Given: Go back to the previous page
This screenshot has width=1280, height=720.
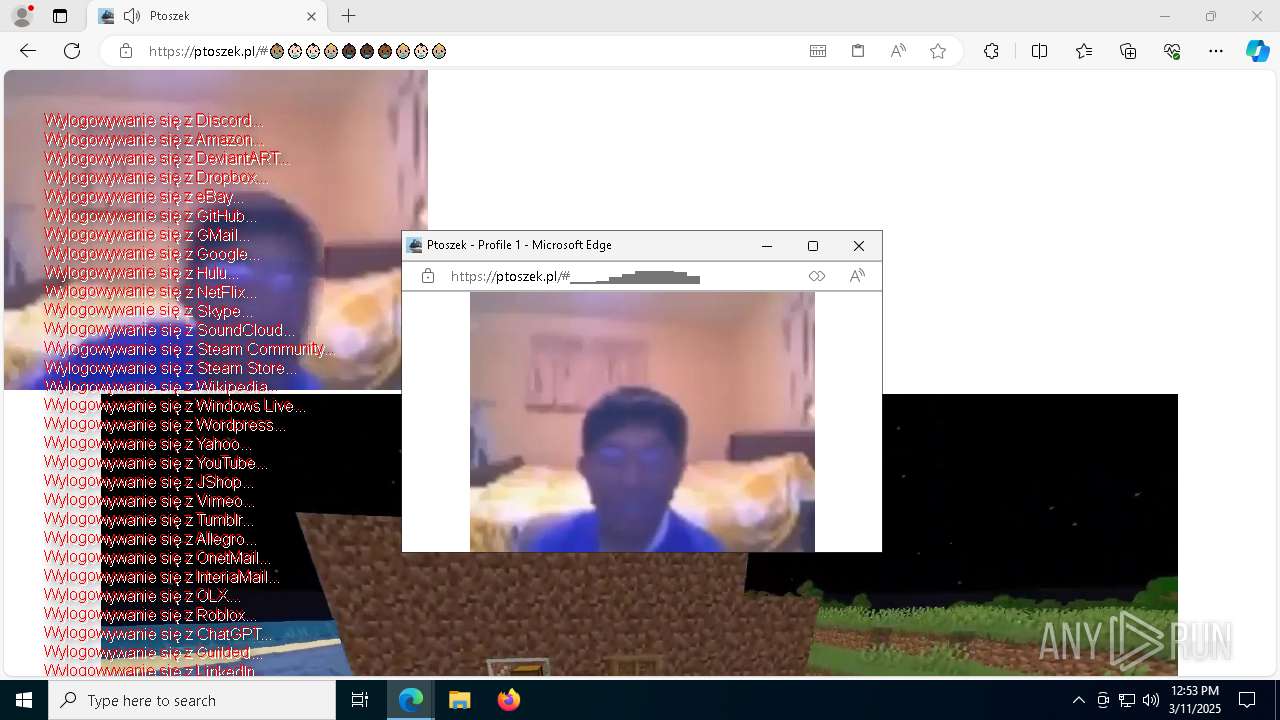Looking at the screenshot, I should pyautogui.click(x=28, y=51).
